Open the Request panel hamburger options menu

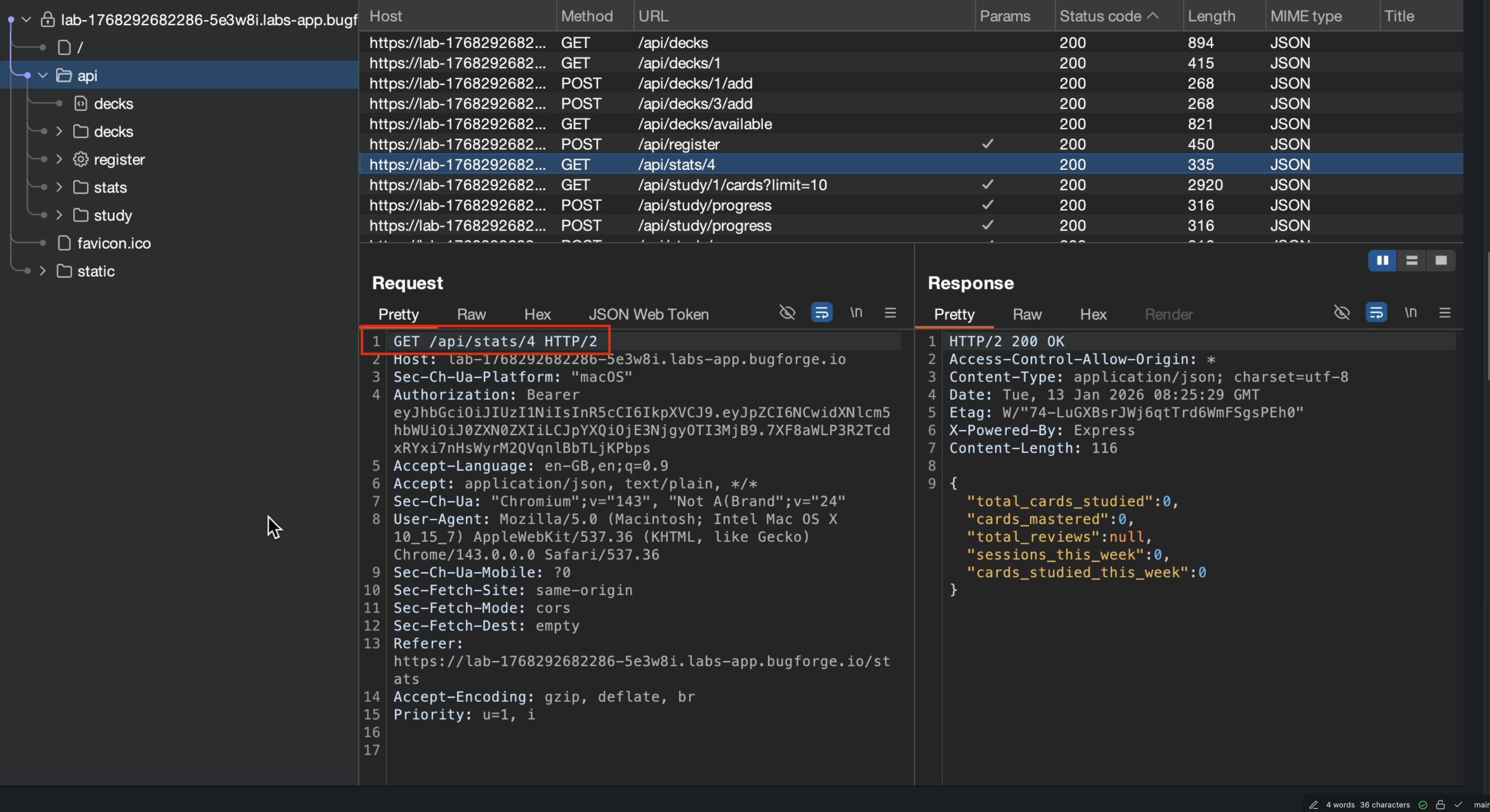[x=890, y=313]
